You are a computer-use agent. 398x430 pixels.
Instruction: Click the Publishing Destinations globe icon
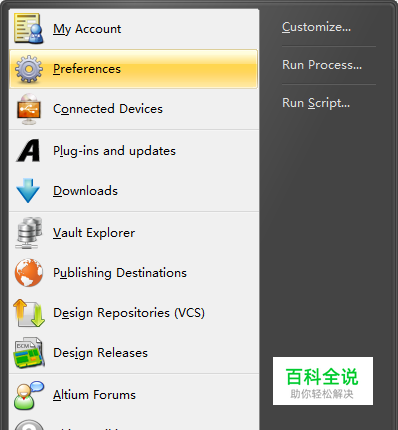(29, 273)
